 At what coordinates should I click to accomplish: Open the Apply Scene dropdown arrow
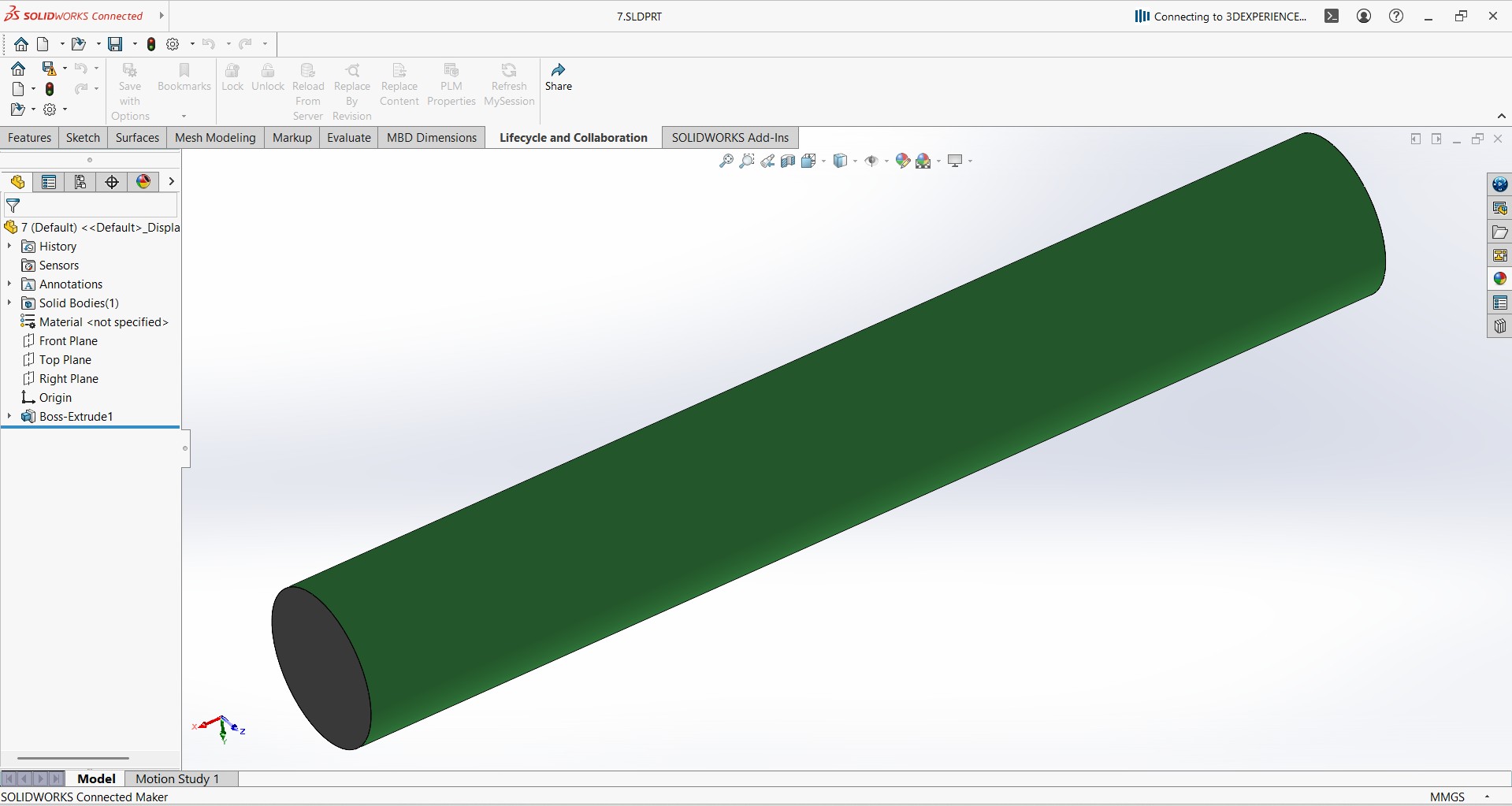click(938, 161)
